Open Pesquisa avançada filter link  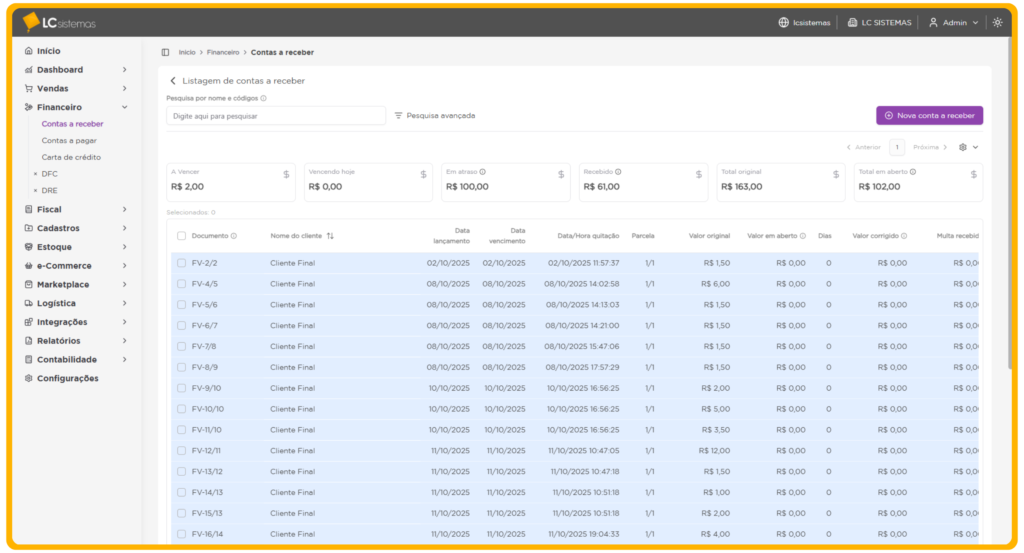pyautogui.click(x=435, y=116)
